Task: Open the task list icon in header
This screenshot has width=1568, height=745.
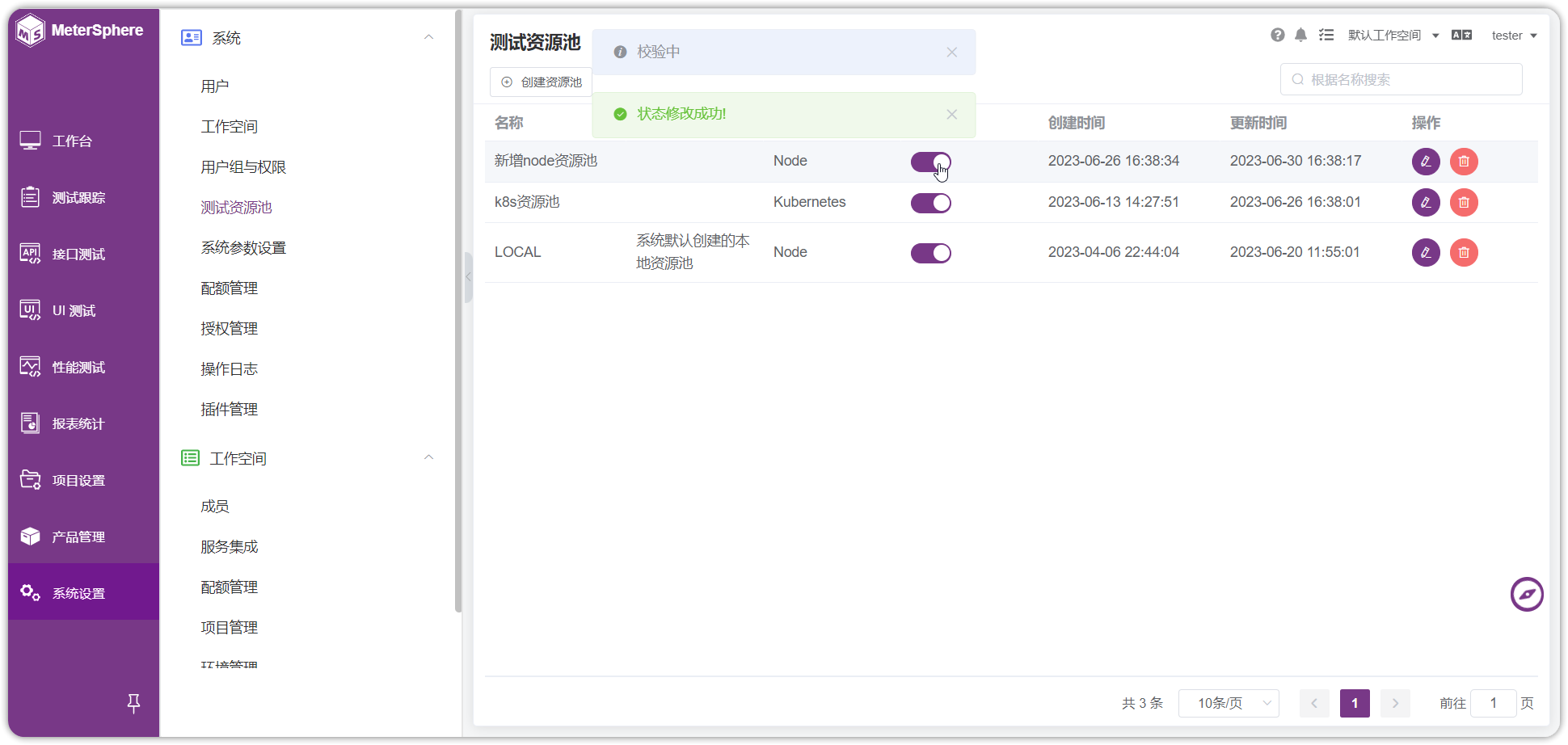Action: [1326, 35]
